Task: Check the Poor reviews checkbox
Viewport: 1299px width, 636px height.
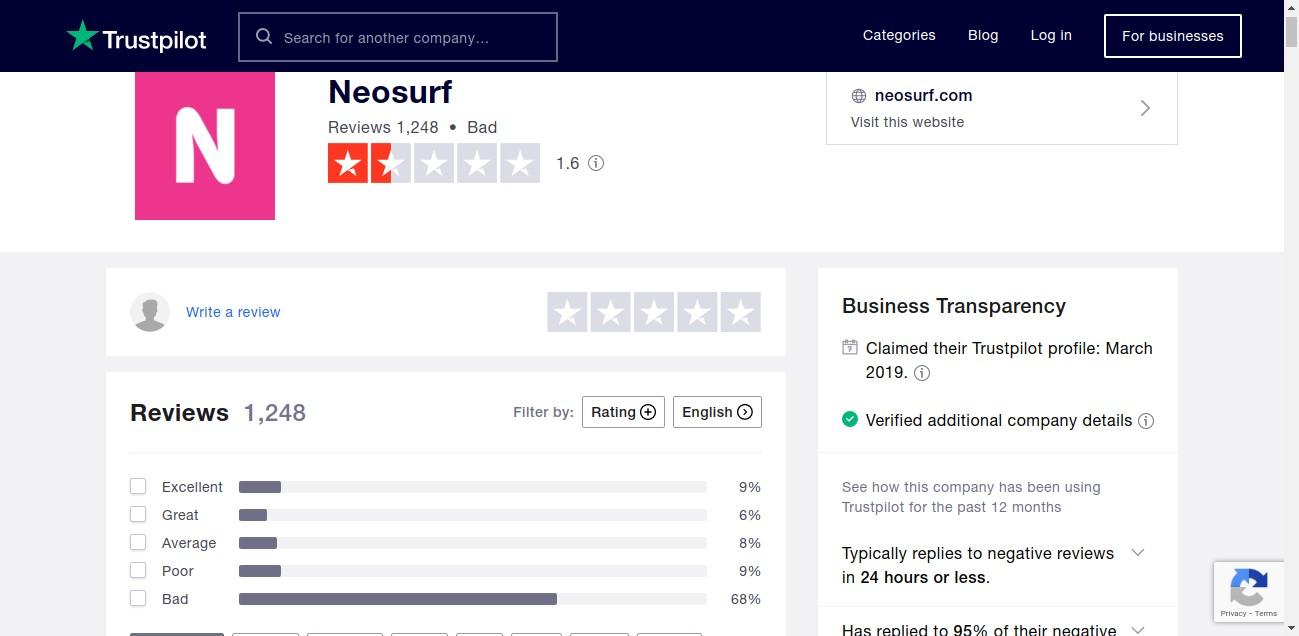Action: pyautogui.click(x=138, y=570)
